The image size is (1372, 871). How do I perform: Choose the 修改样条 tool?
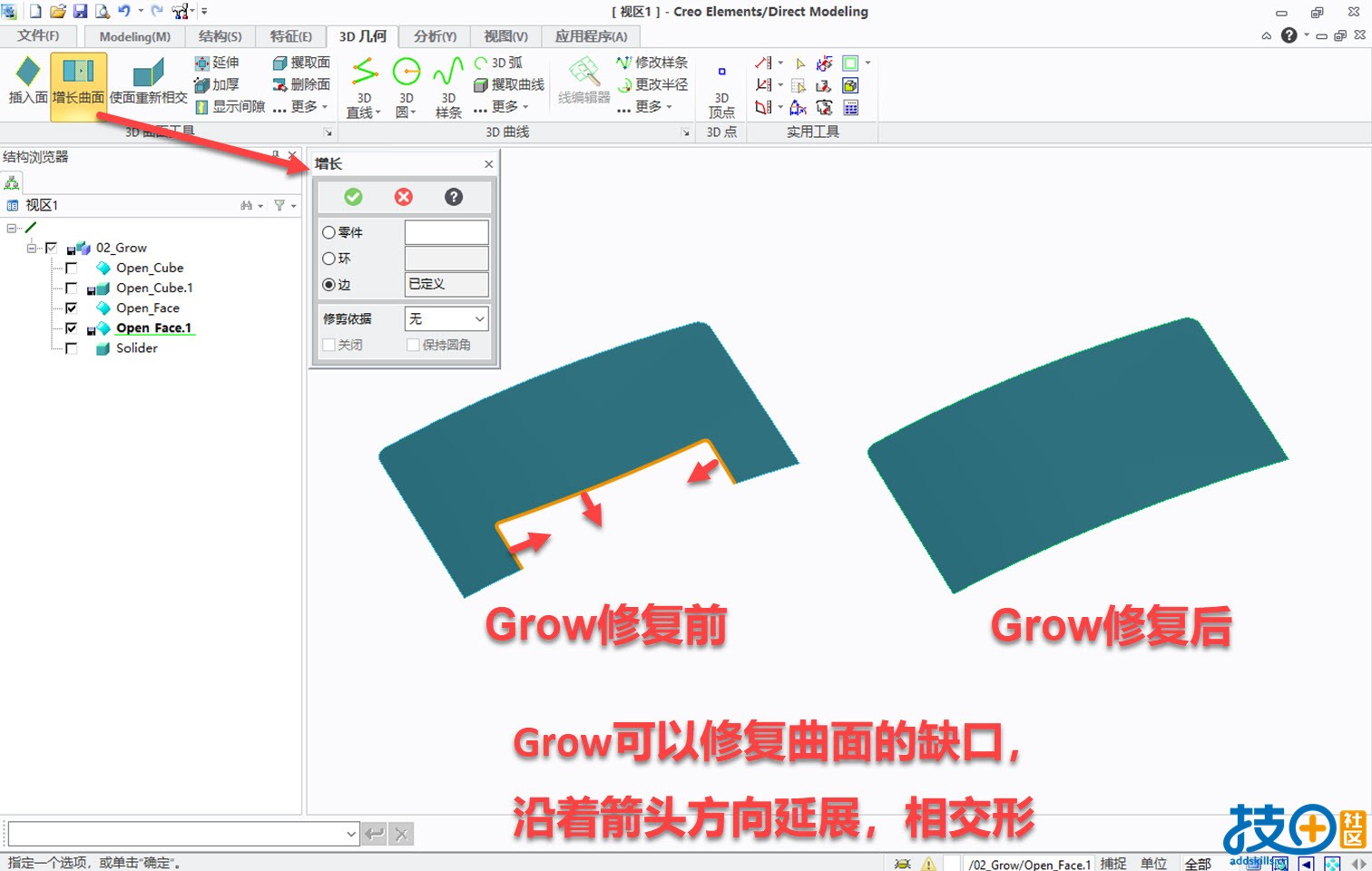(652, 63)
